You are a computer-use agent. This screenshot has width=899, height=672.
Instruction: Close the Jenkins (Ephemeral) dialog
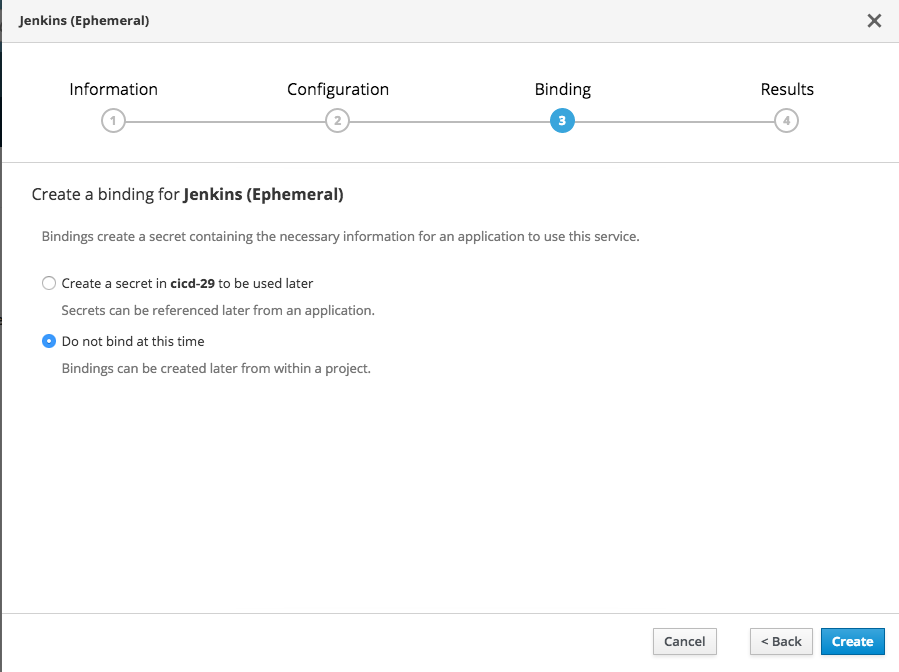pyautogui.click(x=874, y=21)
